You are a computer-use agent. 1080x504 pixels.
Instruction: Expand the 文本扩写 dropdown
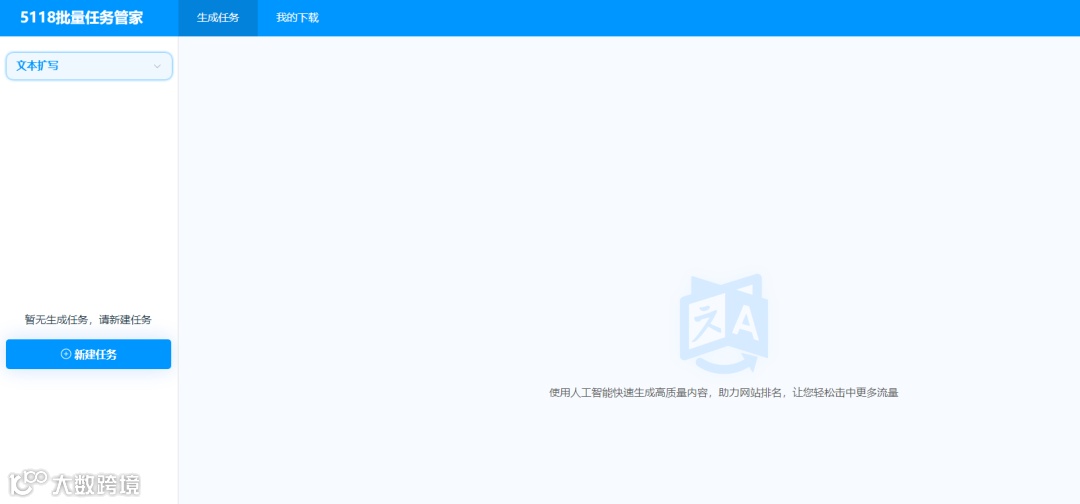tap(89, 66)
